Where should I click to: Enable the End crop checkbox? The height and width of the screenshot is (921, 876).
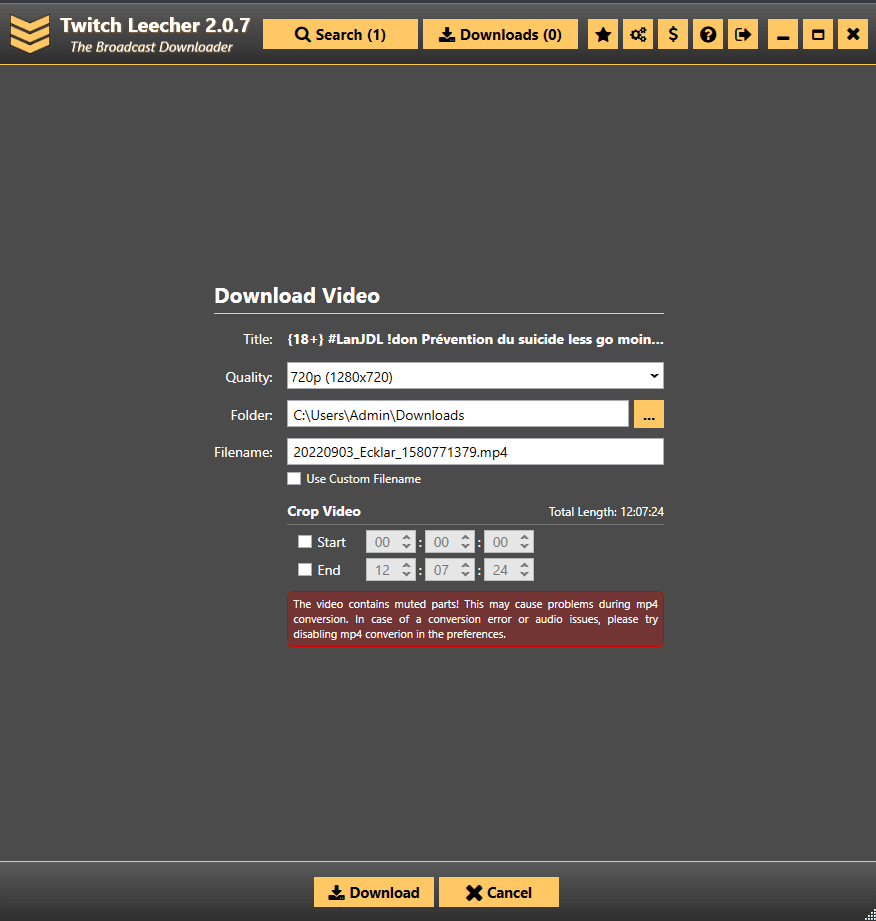coord(305,569)
